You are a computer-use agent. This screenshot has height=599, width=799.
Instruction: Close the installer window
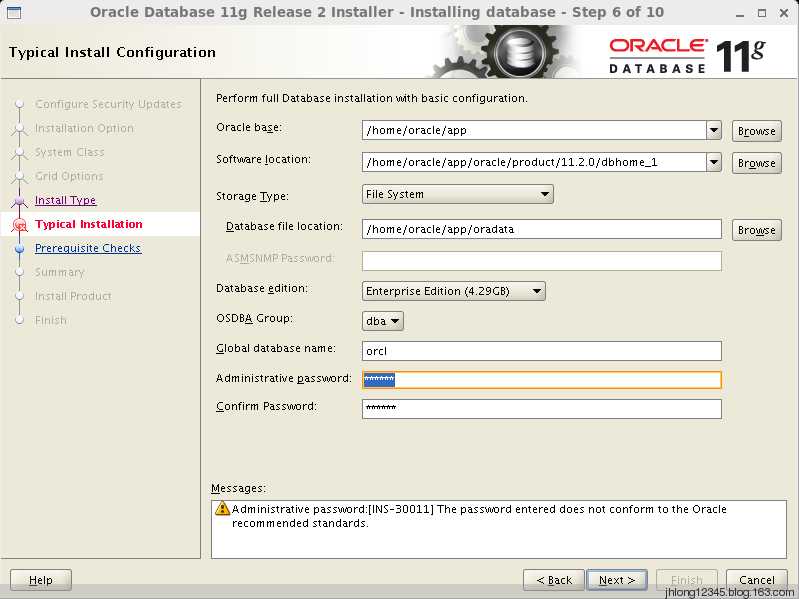tap(784, 13)
